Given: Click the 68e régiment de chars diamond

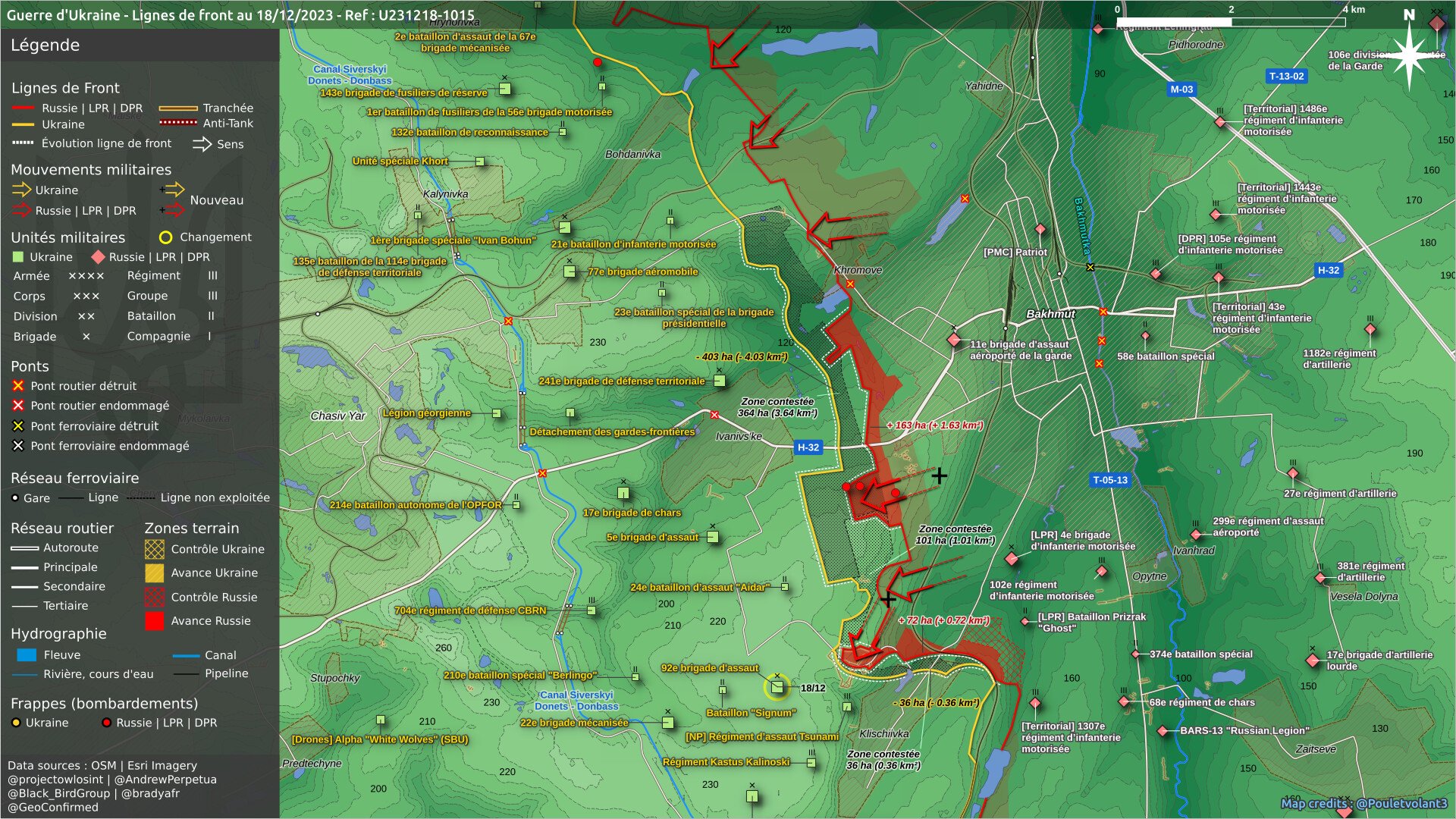Looking at the screenshot, I should tap(1124, 702).
